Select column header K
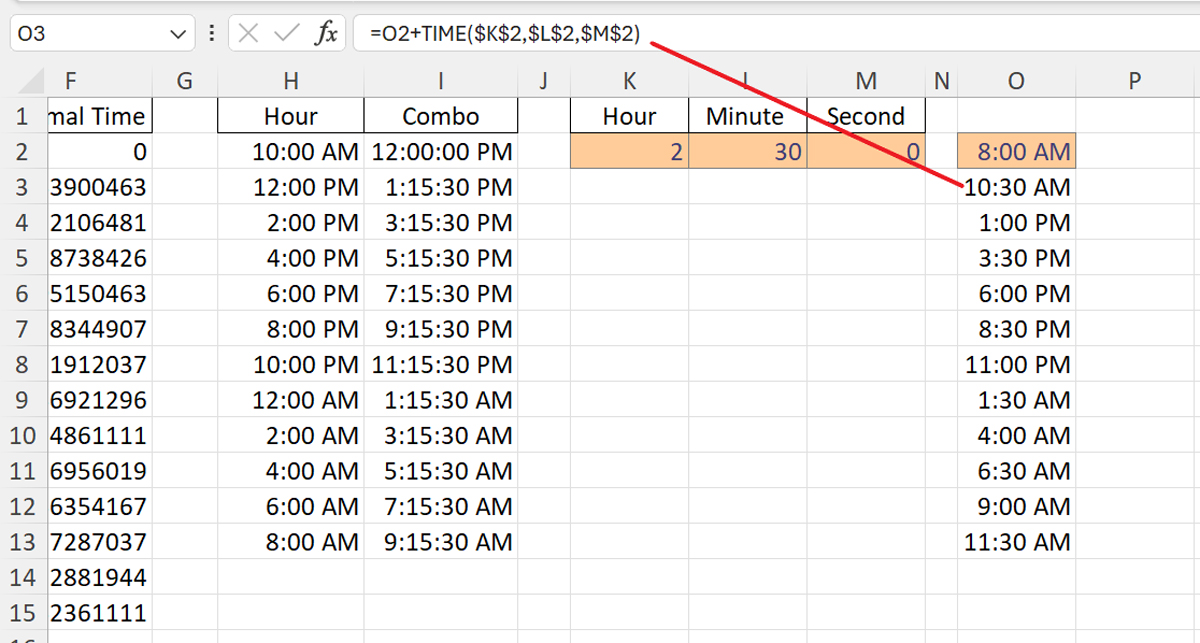The height and width of the screenshot is (643, 1200). 628,80
